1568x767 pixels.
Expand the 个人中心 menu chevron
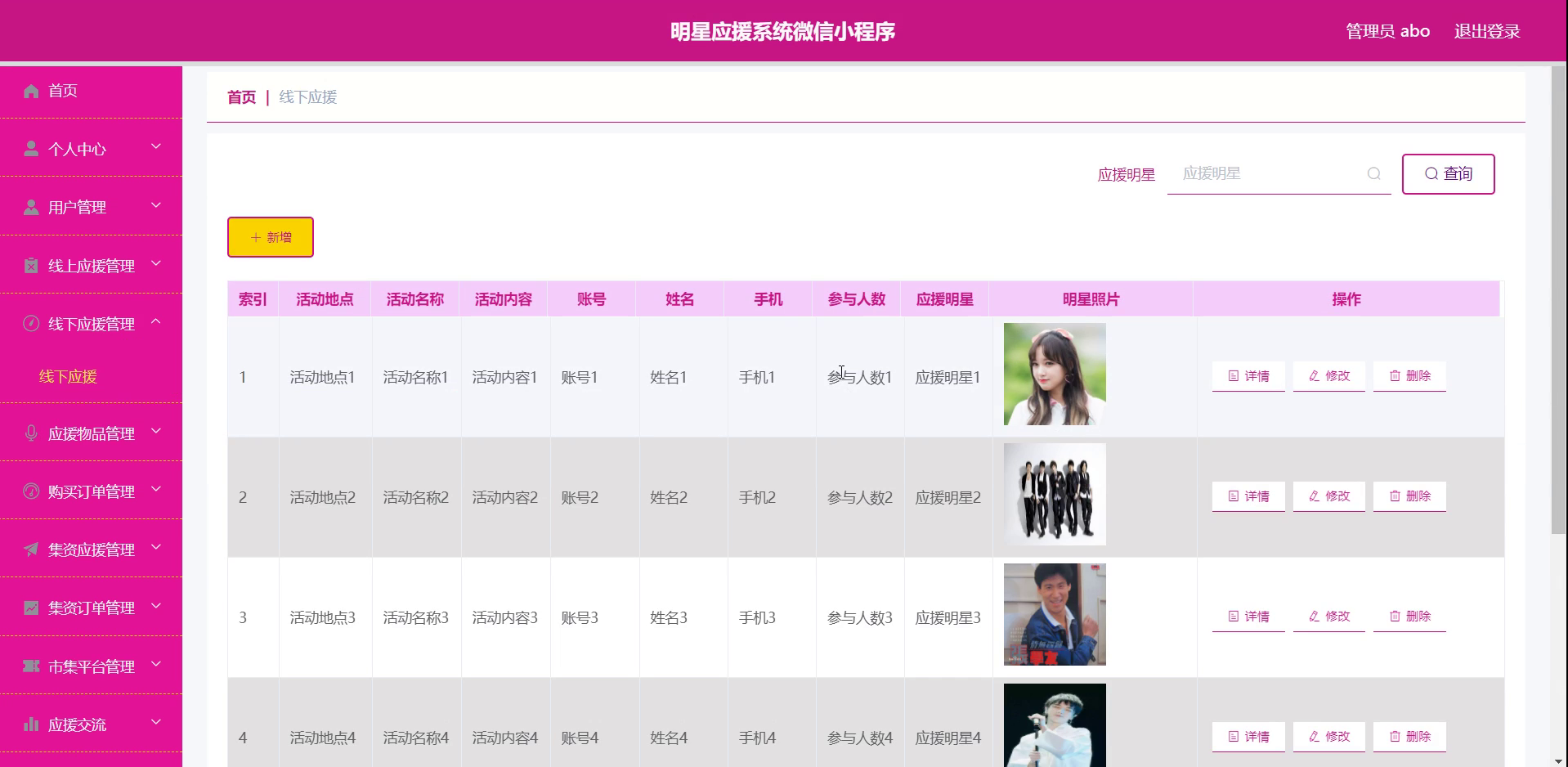[x=156, y=147]
